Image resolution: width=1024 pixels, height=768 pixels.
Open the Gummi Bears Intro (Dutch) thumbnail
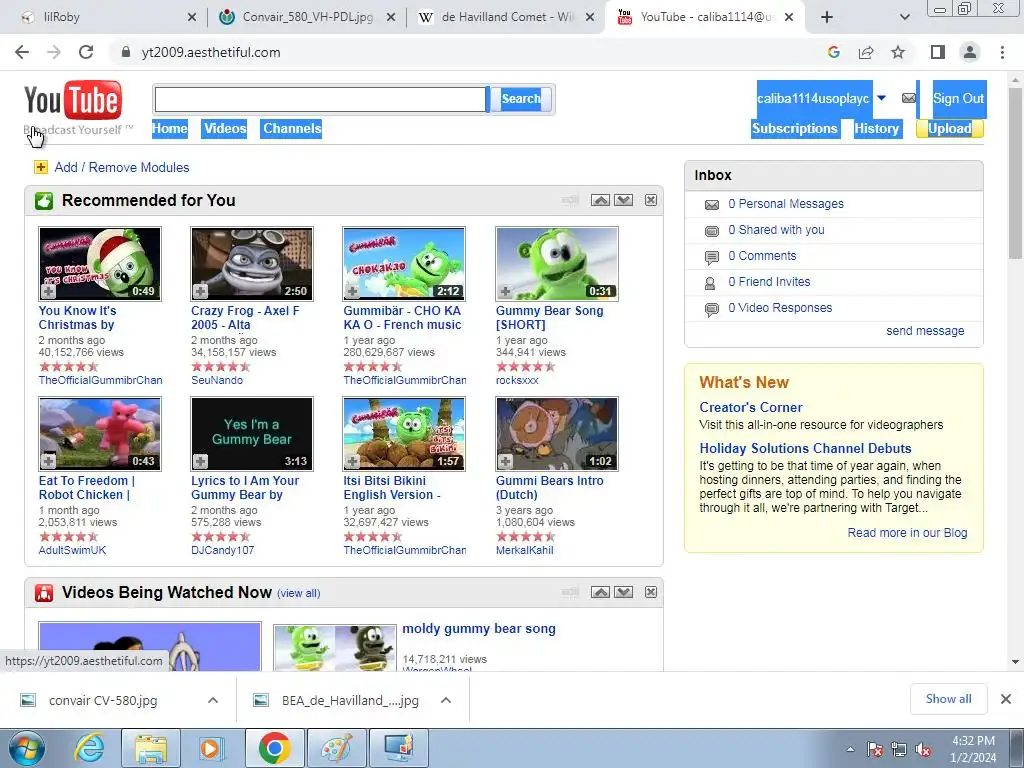556,434
